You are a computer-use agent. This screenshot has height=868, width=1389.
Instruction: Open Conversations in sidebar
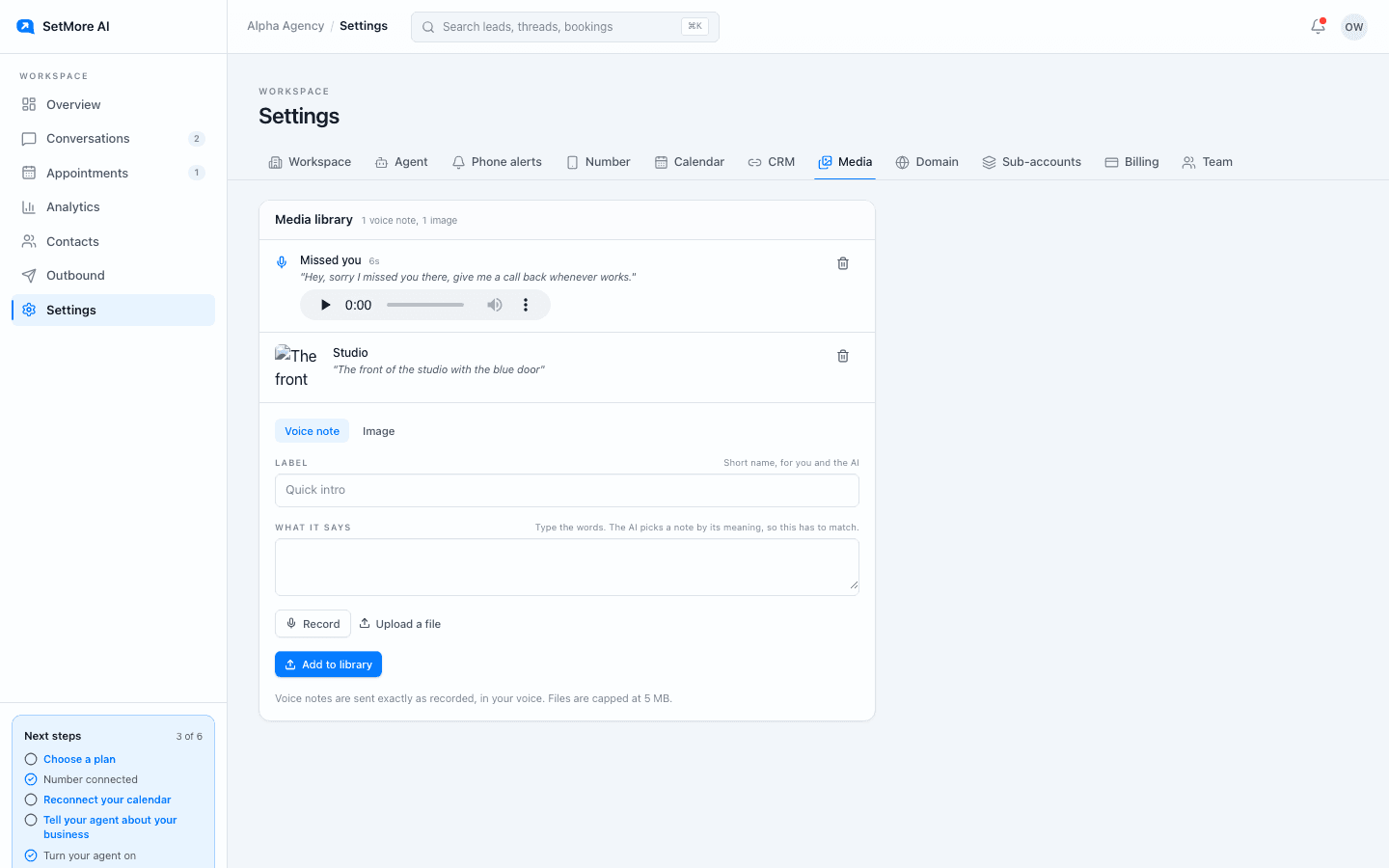tap(113, 139)
